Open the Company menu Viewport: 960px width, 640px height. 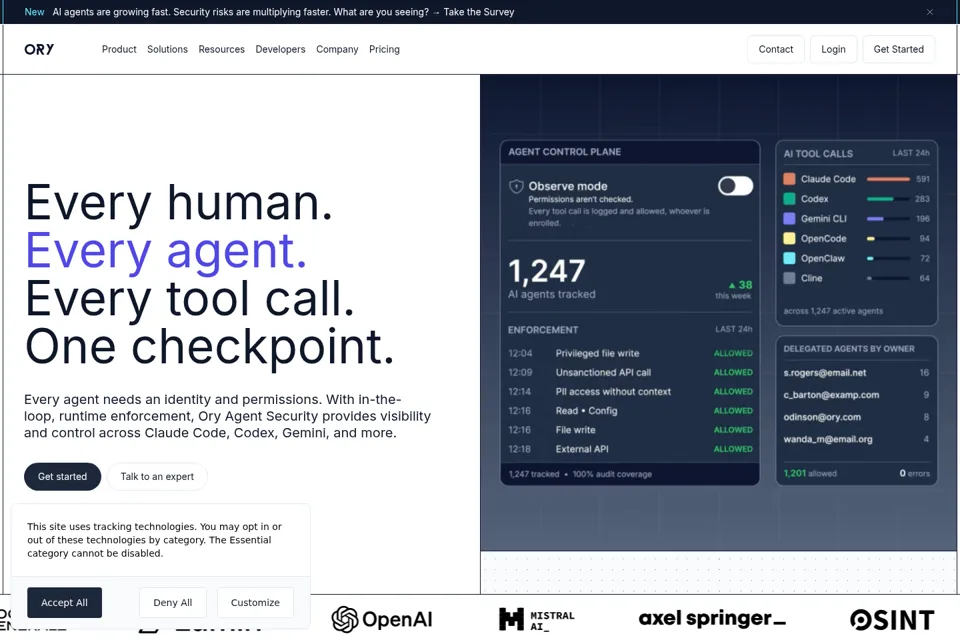coord(337,49)
